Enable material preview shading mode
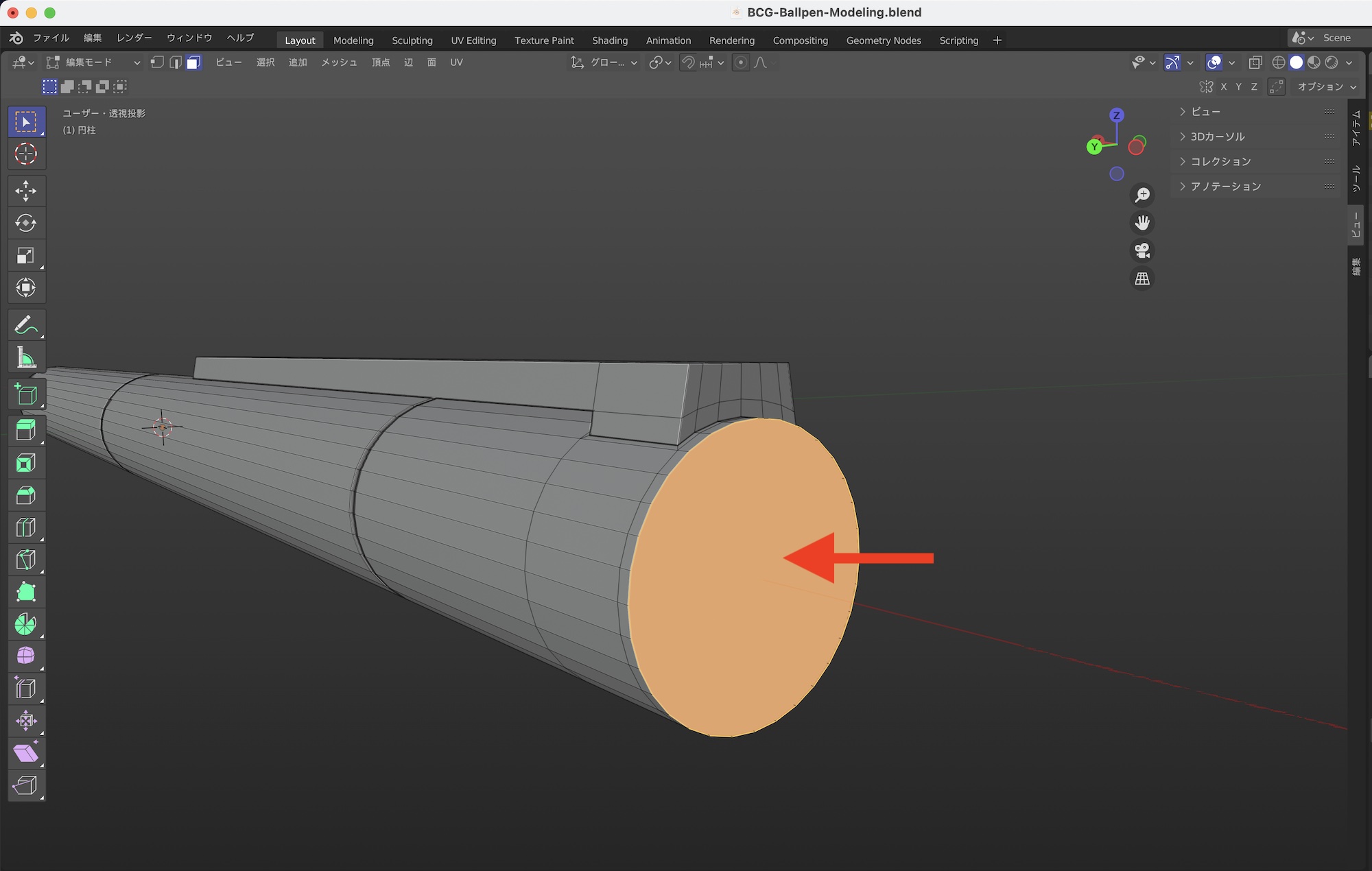 [x=1314, y=62]
